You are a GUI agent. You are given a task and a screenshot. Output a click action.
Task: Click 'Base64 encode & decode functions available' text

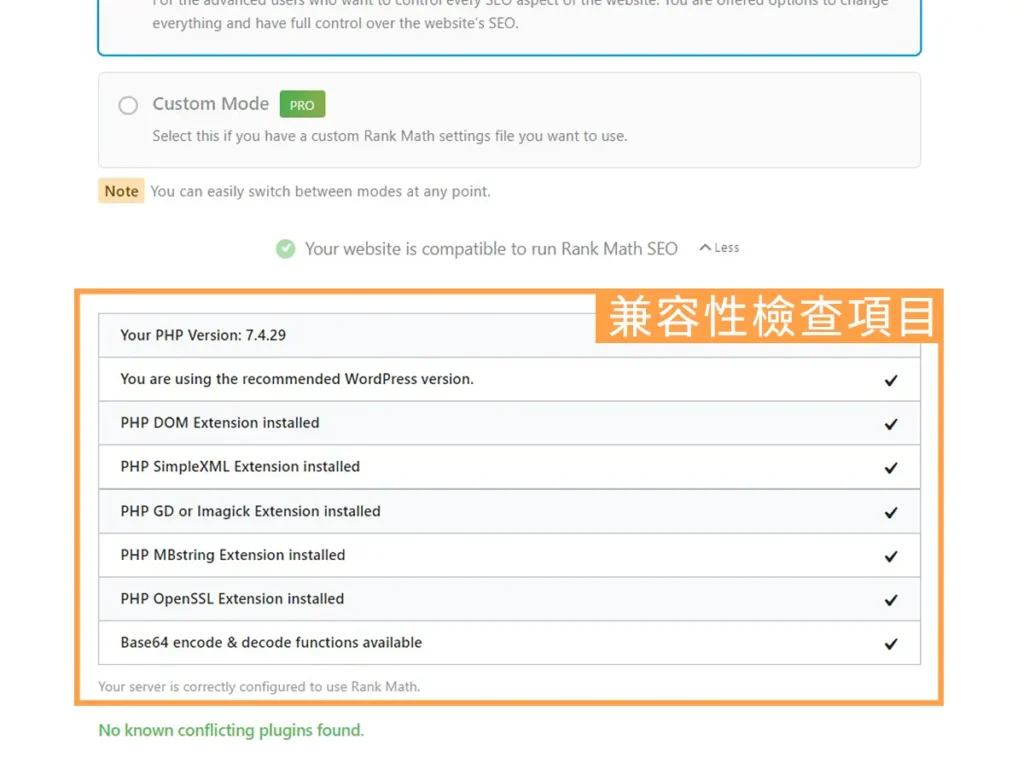pyautogui.click(x=272, y=642)
